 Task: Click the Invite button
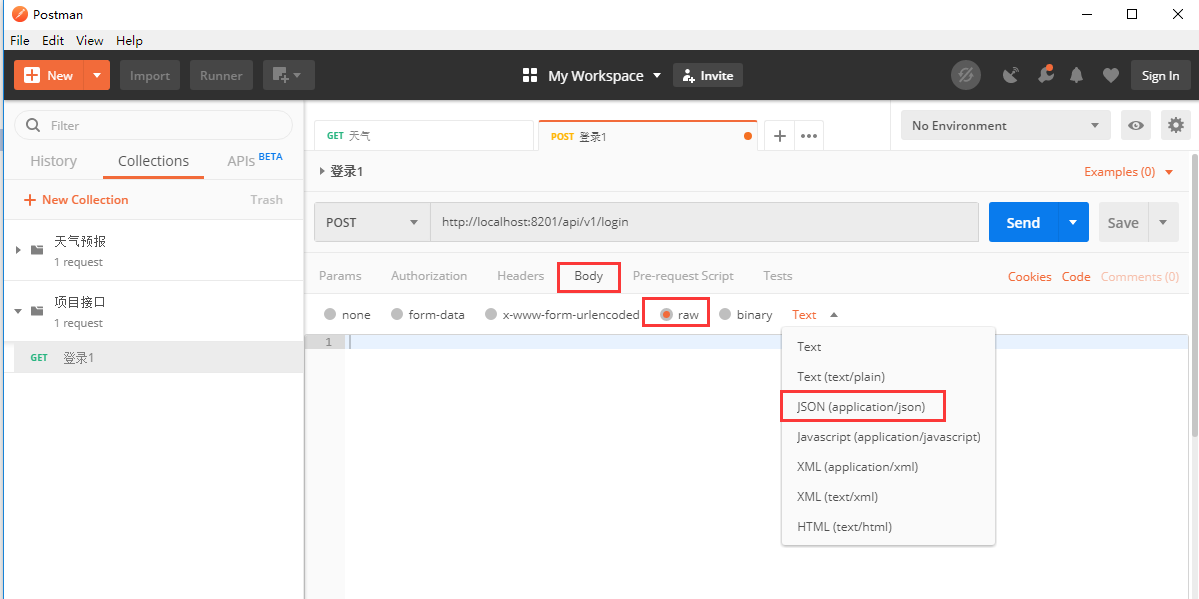pos(708,75)
